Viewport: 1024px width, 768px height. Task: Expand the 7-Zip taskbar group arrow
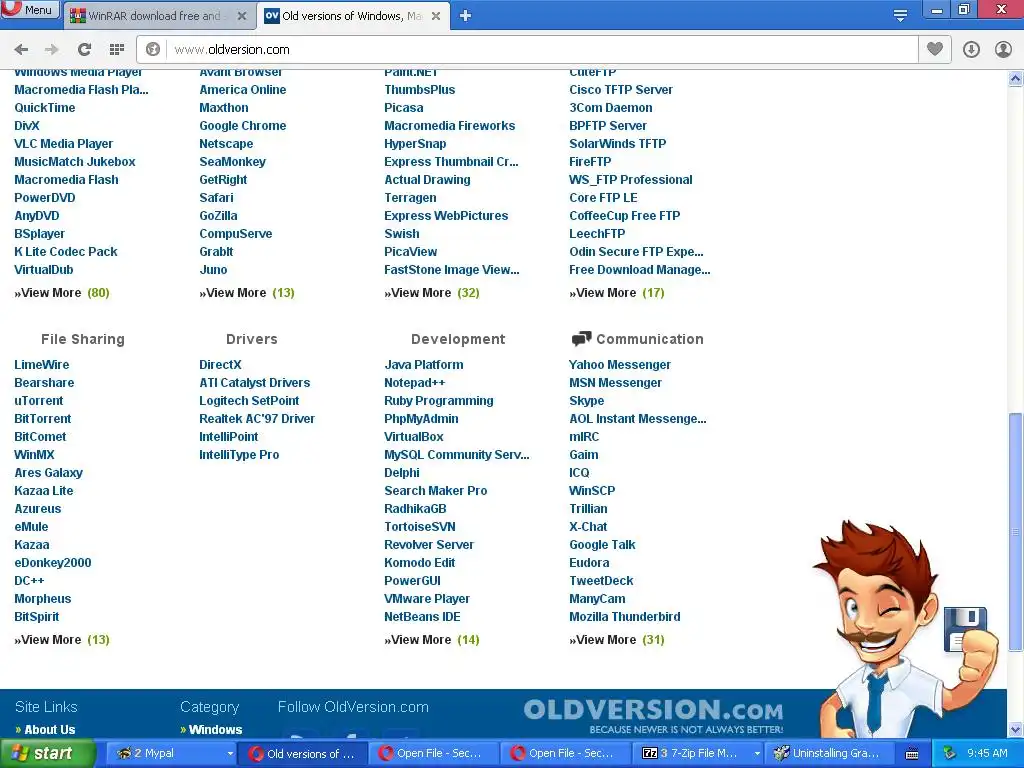(757, 754)
